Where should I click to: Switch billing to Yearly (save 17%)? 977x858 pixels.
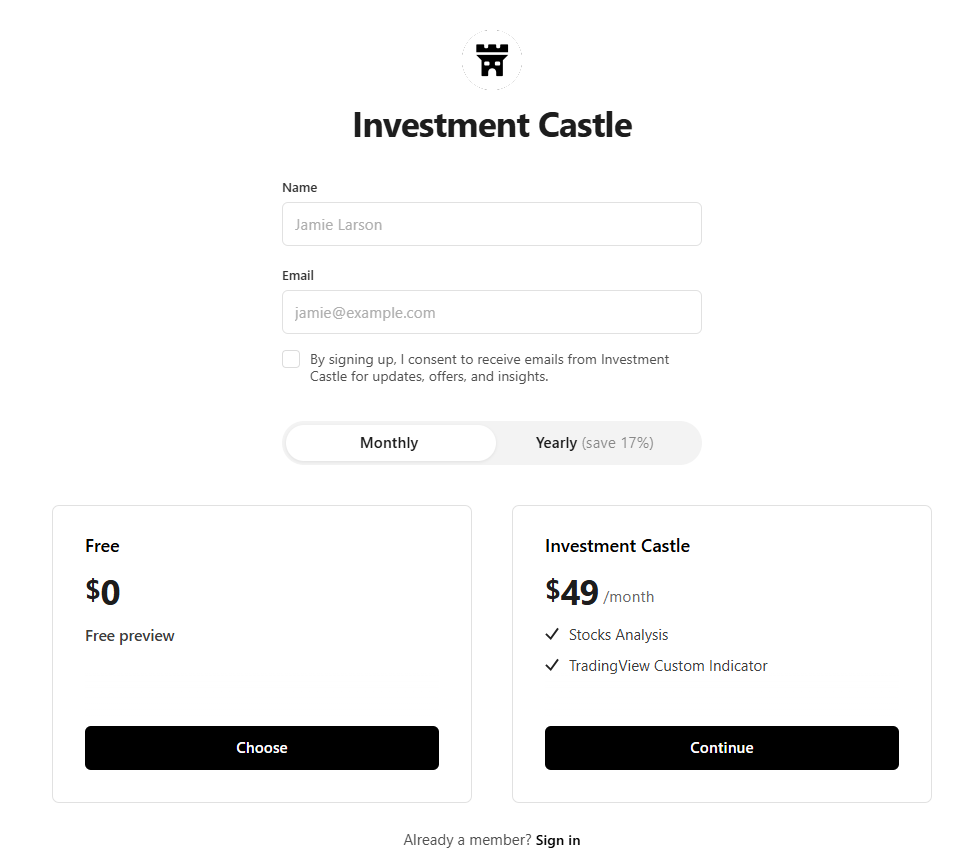pyautogui.click(x=594, y=443)
